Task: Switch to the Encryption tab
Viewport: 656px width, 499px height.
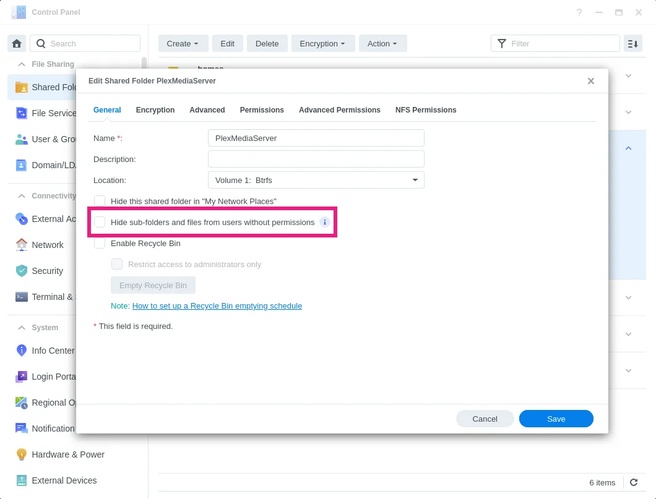Action: click(x=155, y=110)
